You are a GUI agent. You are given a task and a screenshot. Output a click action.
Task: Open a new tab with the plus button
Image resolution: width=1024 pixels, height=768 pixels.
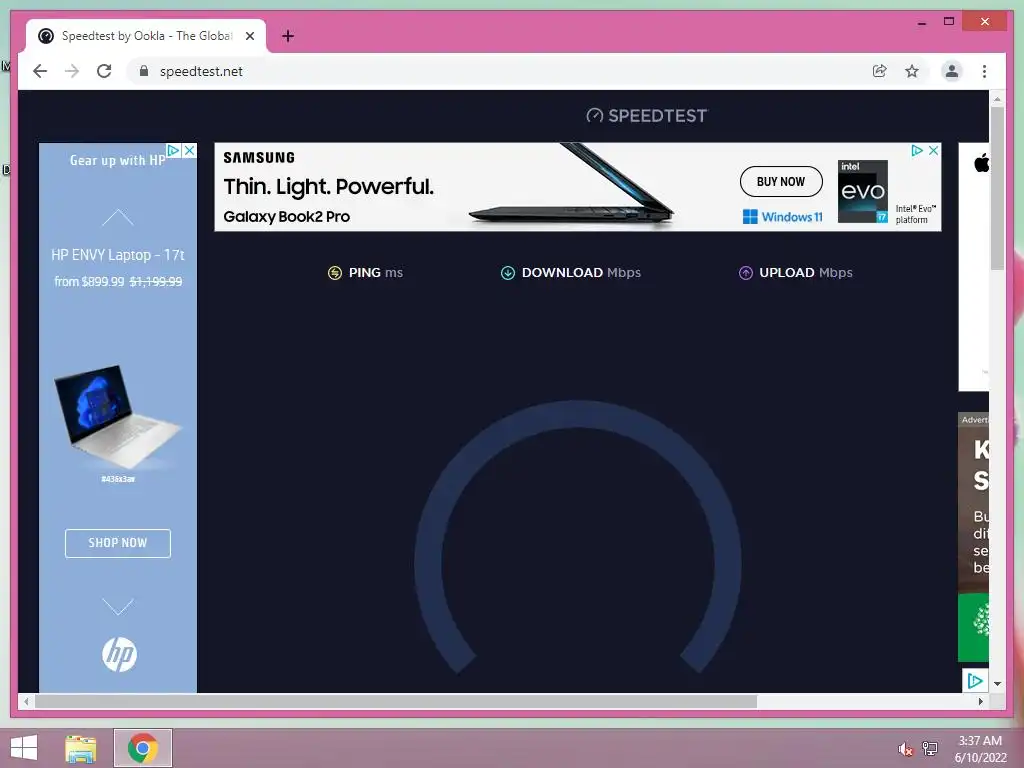click(x=288, y=36)
